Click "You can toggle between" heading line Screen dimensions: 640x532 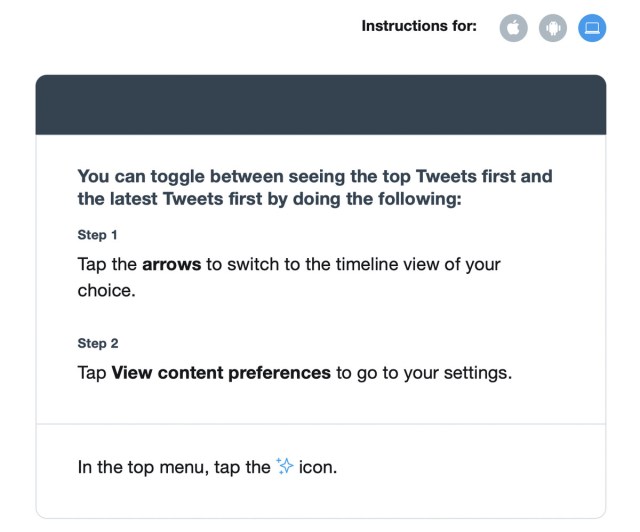point(182,176)
